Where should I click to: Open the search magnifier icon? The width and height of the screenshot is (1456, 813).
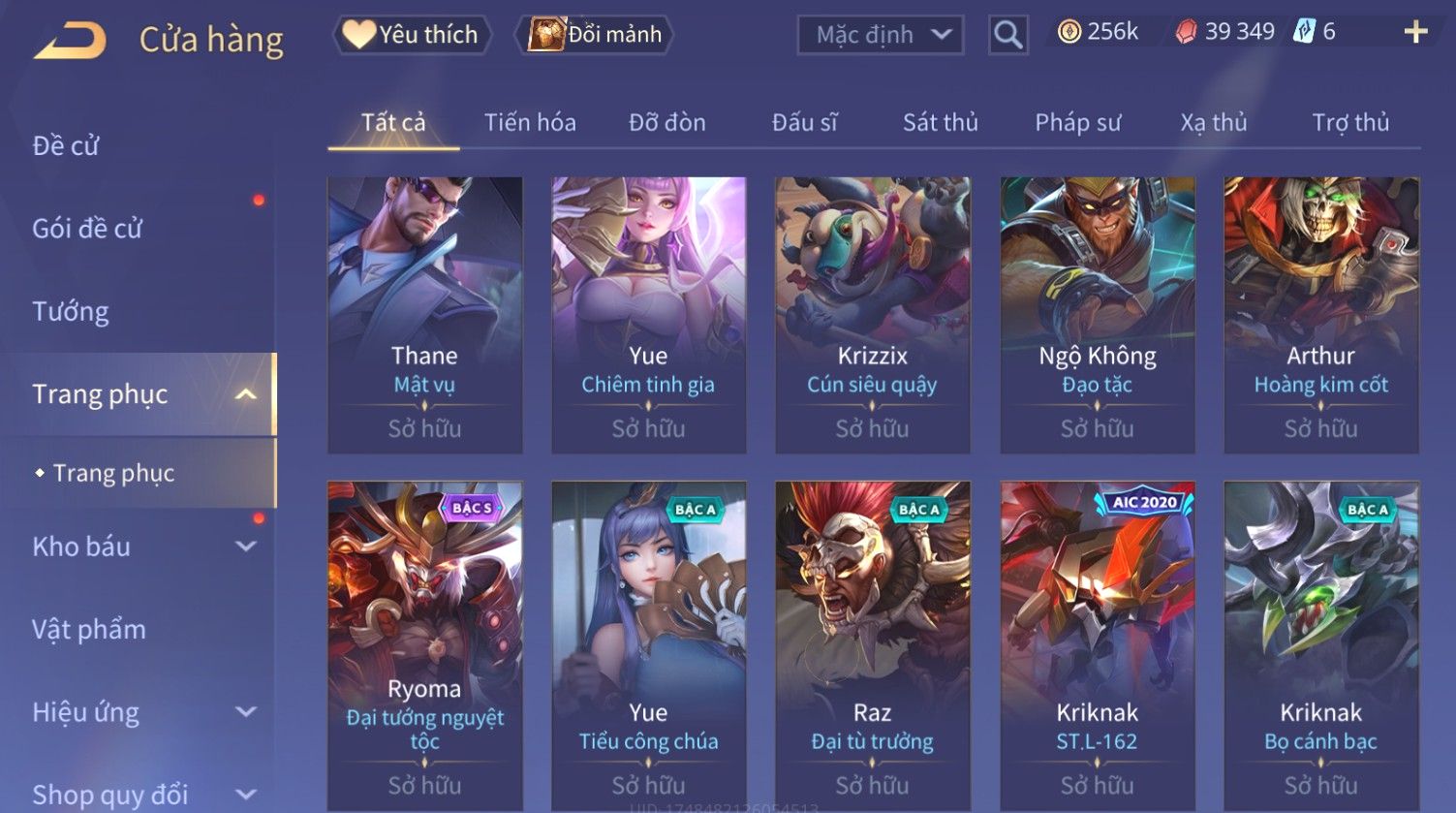click(x=1007, y=36)
